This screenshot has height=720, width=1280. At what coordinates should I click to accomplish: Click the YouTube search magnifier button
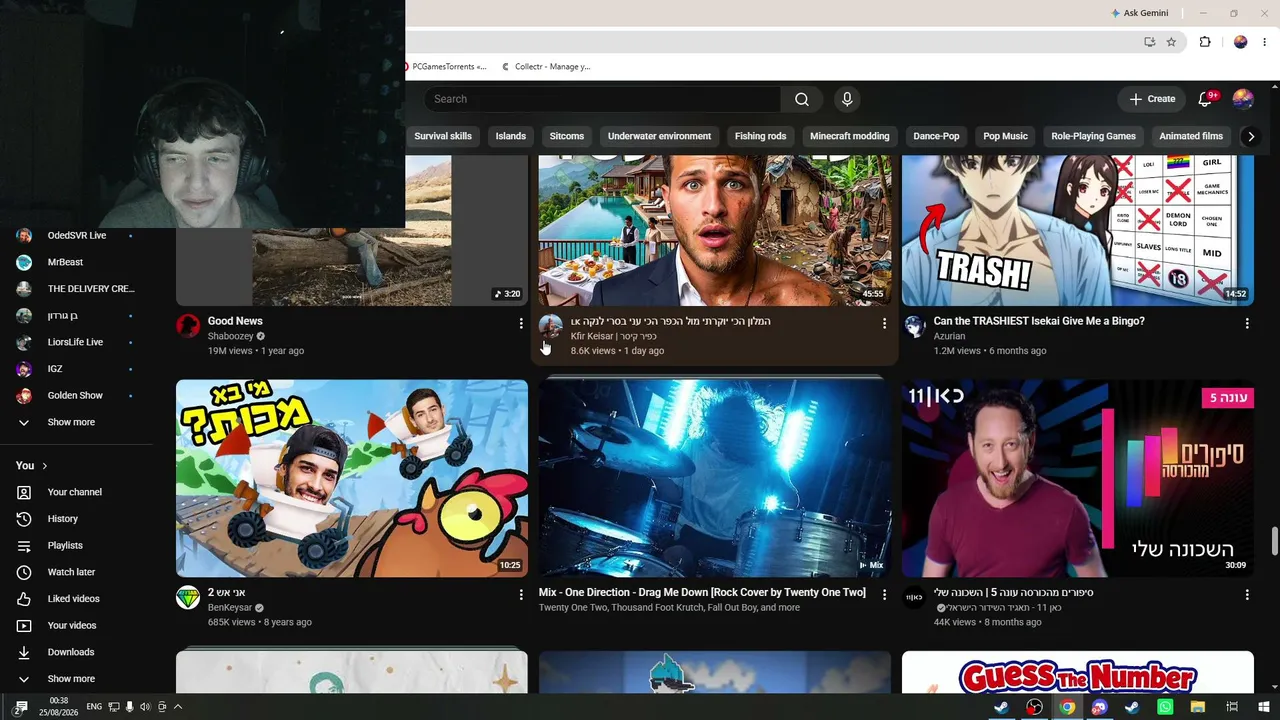(801, 99)
